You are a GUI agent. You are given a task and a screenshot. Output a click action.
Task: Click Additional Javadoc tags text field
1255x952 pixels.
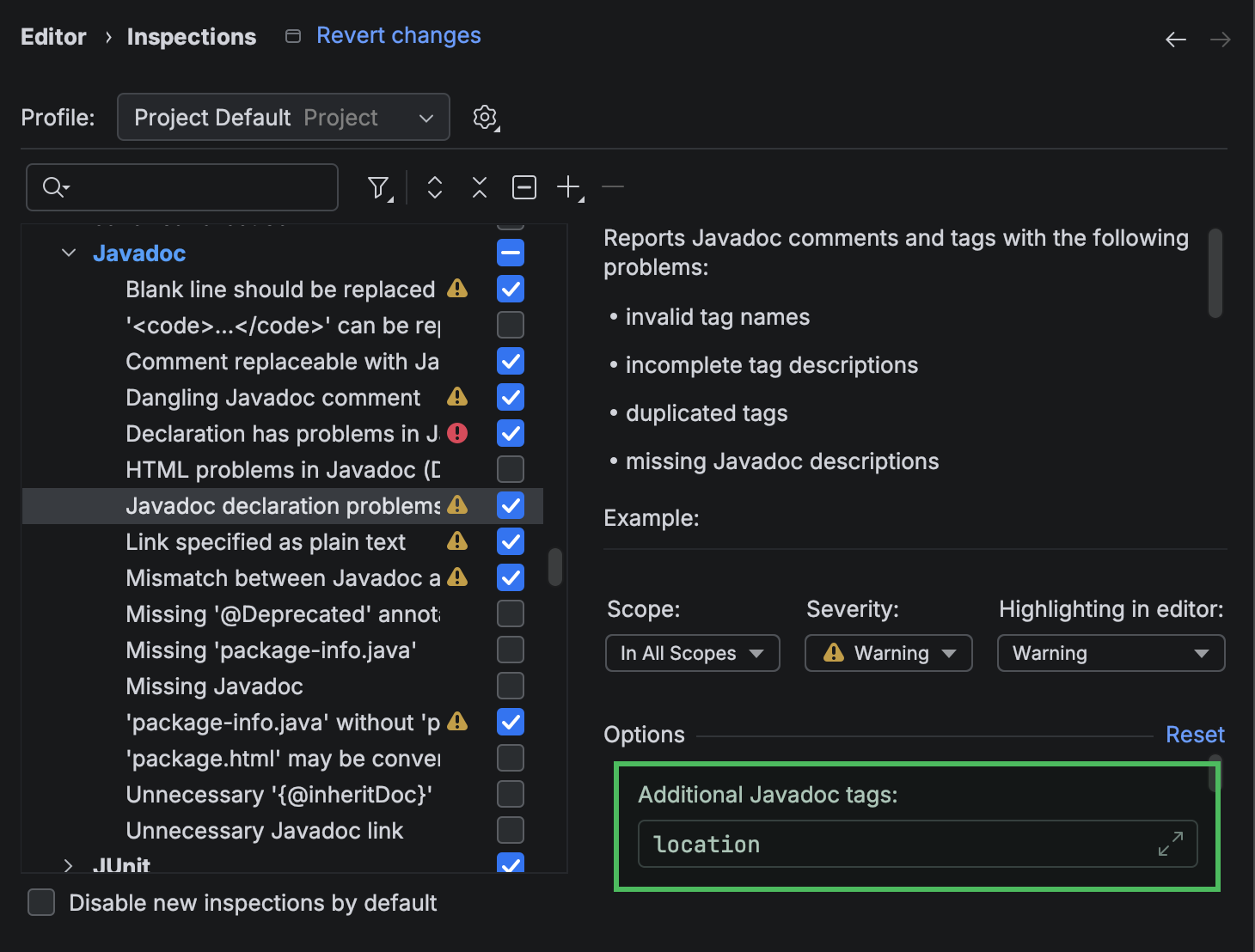917,844
